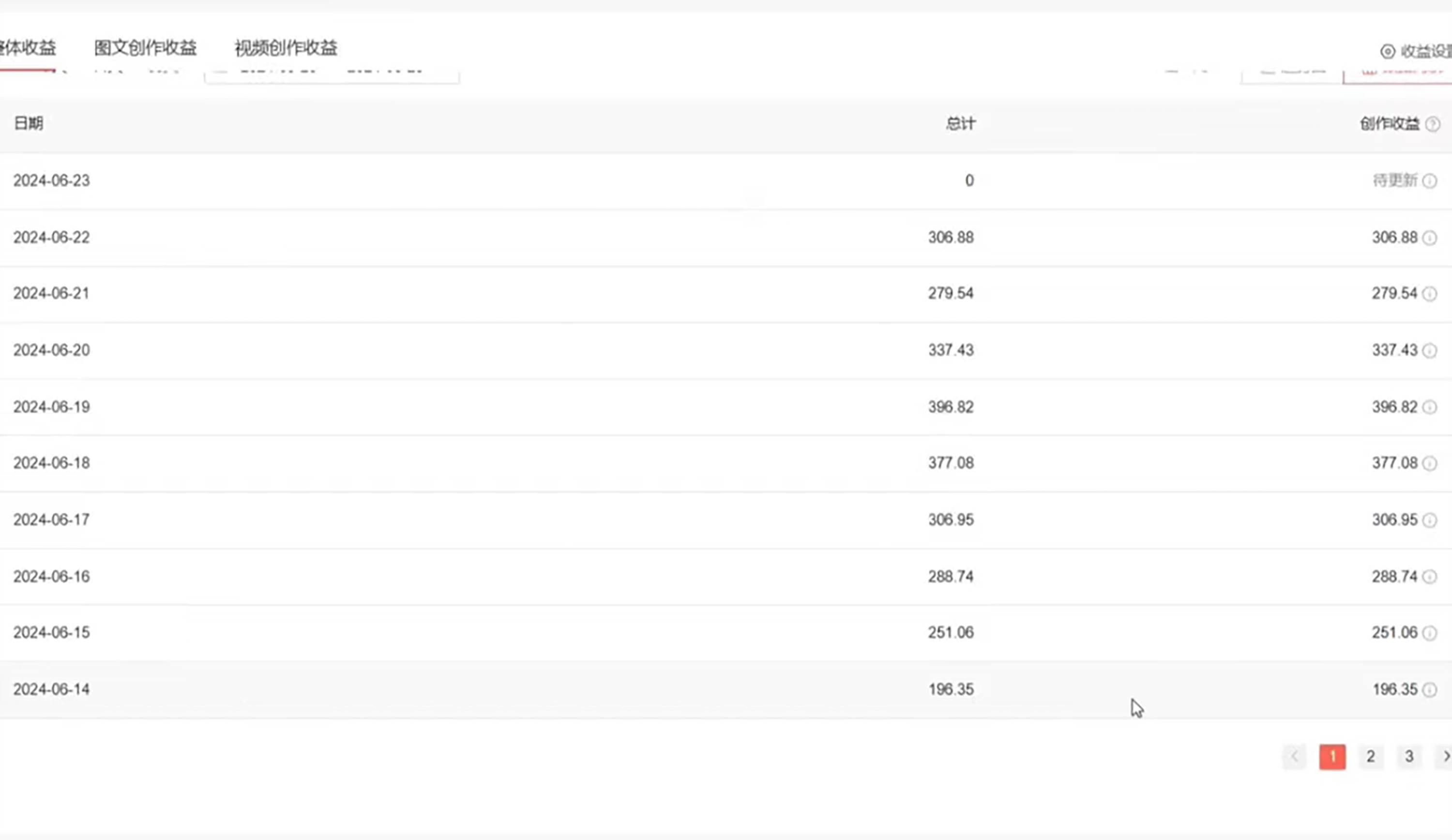Click 总计 value 337.43
1452x840 pixels.
[x=951, y=350]
